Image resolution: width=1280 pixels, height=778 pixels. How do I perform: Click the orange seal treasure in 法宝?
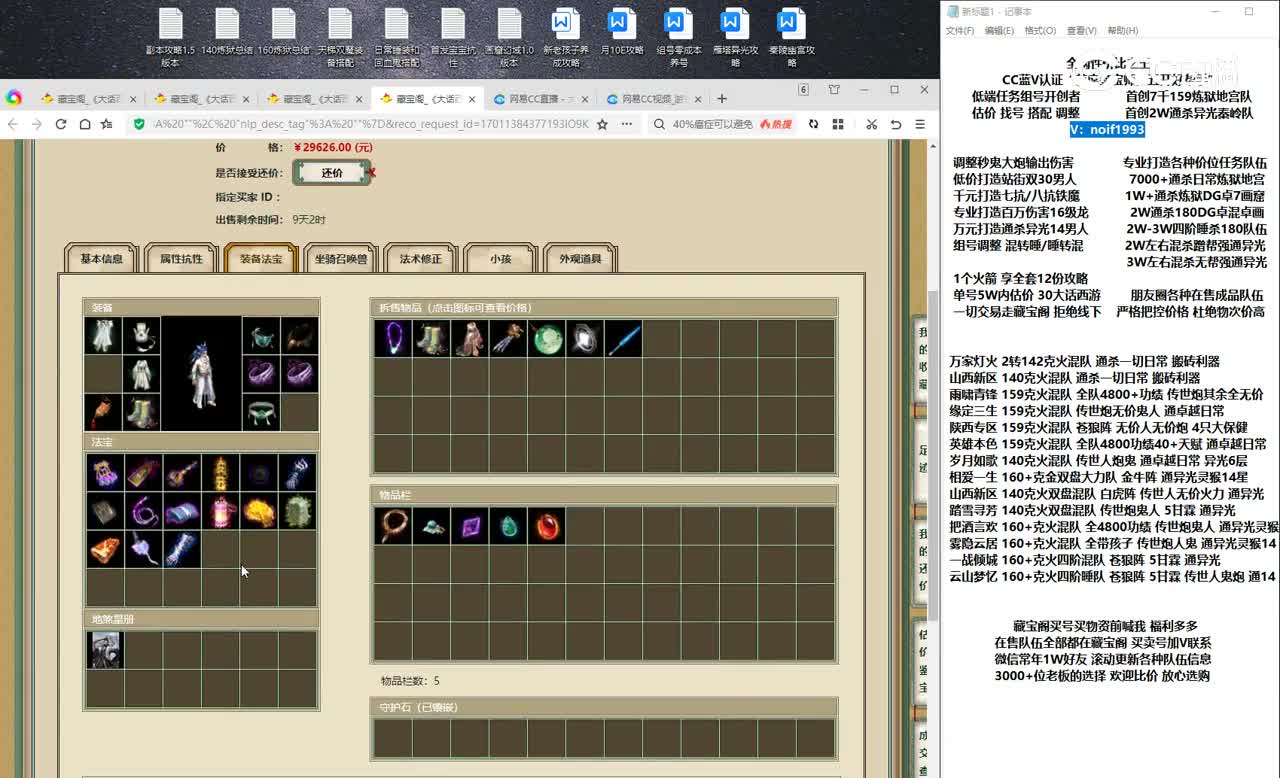point(104,549)
